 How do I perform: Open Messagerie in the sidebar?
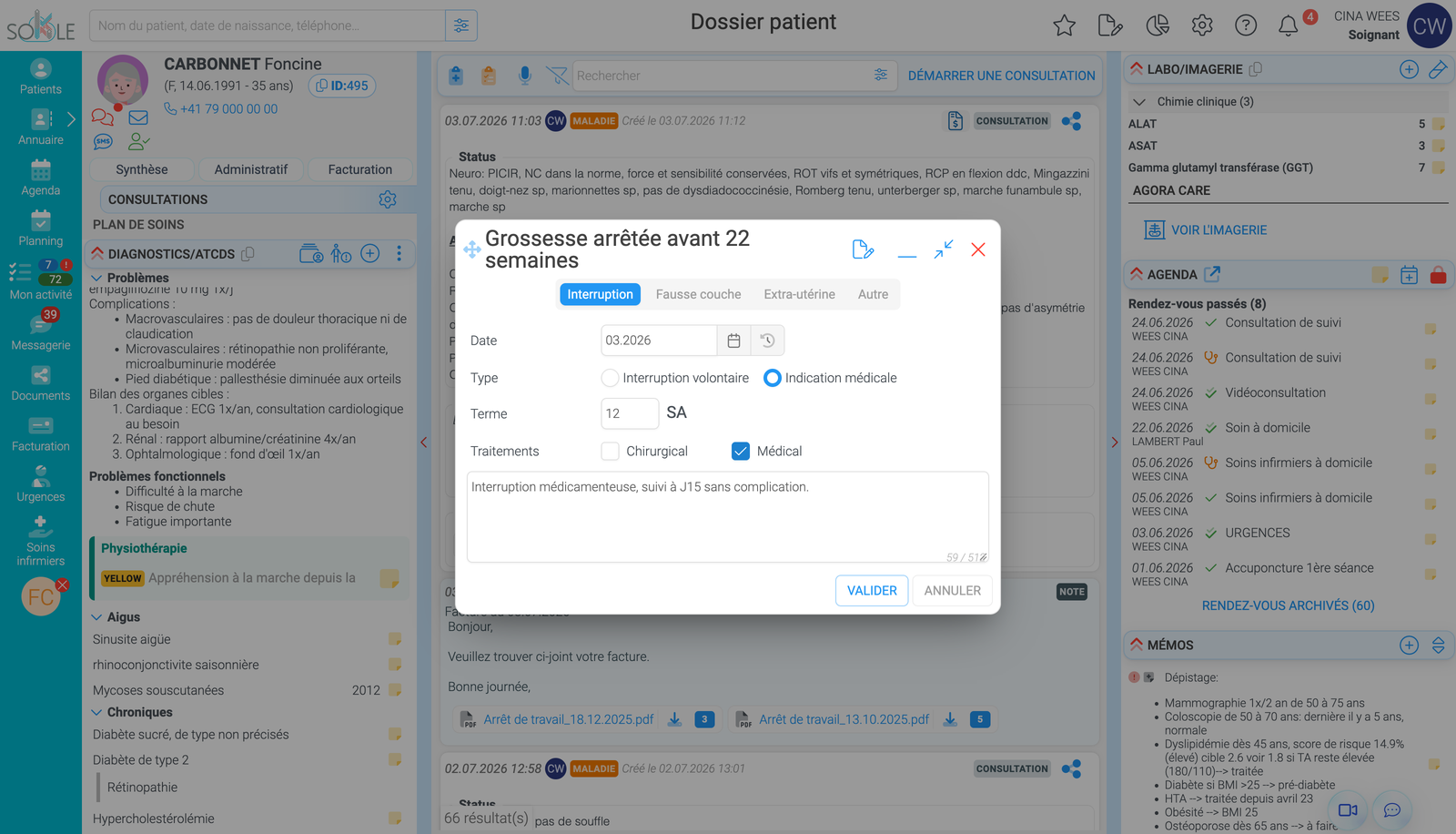[41, 333]
